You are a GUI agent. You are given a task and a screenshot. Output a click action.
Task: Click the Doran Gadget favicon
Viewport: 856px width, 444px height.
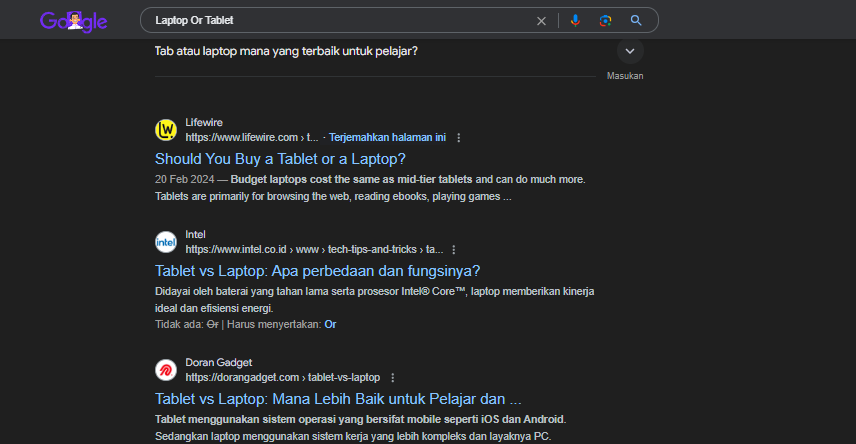pos(166,370)
